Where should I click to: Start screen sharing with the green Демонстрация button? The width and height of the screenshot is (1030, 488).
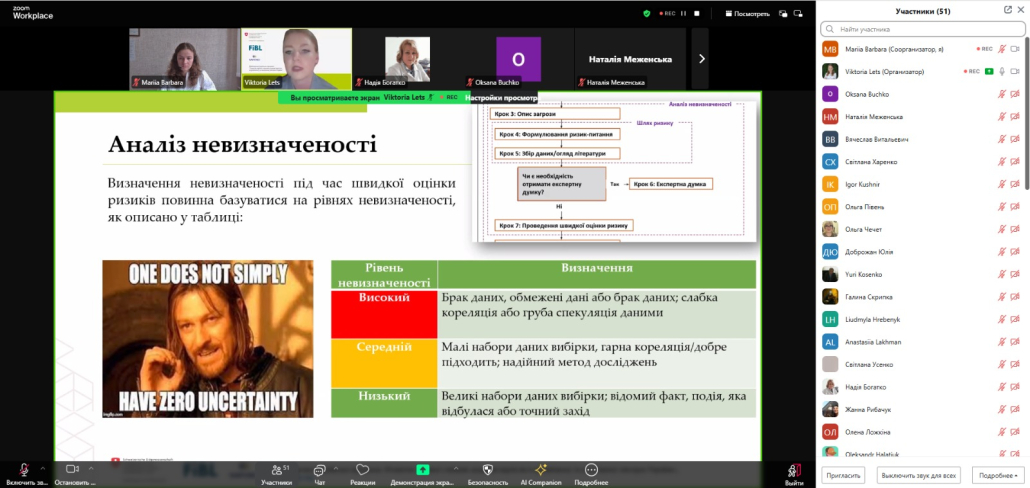(x=423, y=471)
